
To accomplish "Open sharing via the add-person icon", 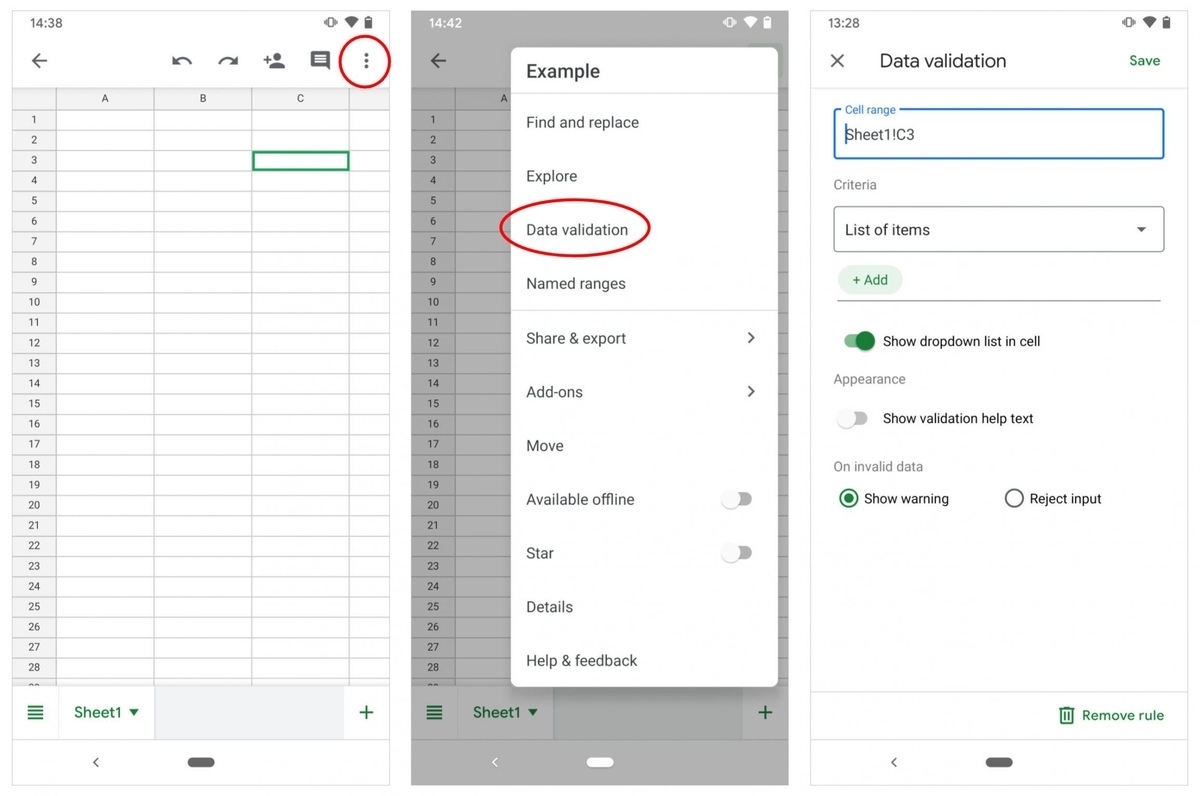I will point(274,61).
